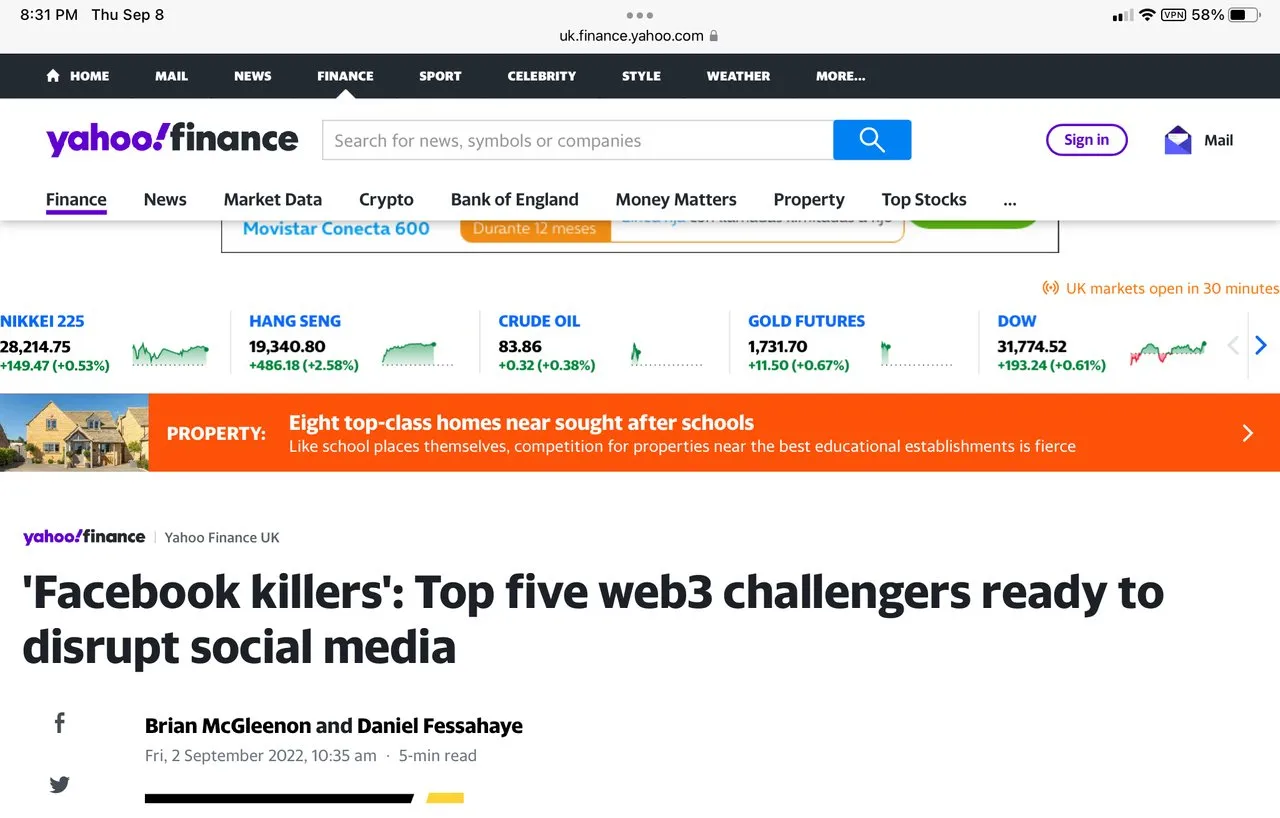The height and width of the screenshot is (818, 1280).
Task: Open the Style top navigation item
Action: point(641,76)
